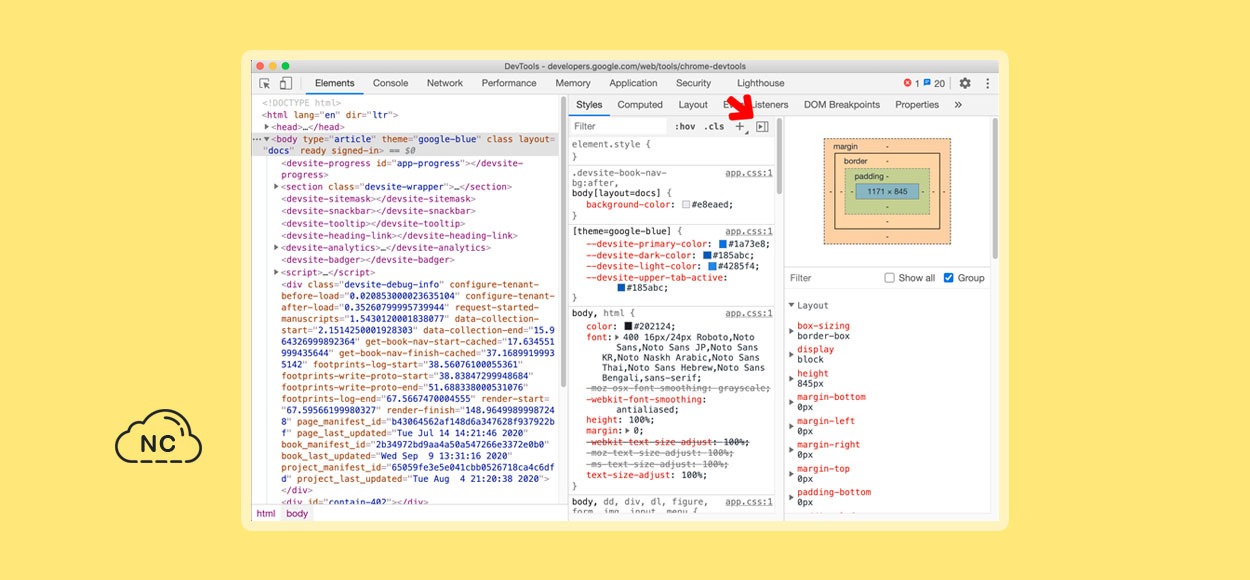
Task: Open the Layout sidebar tab
Action: pos(693,105)
